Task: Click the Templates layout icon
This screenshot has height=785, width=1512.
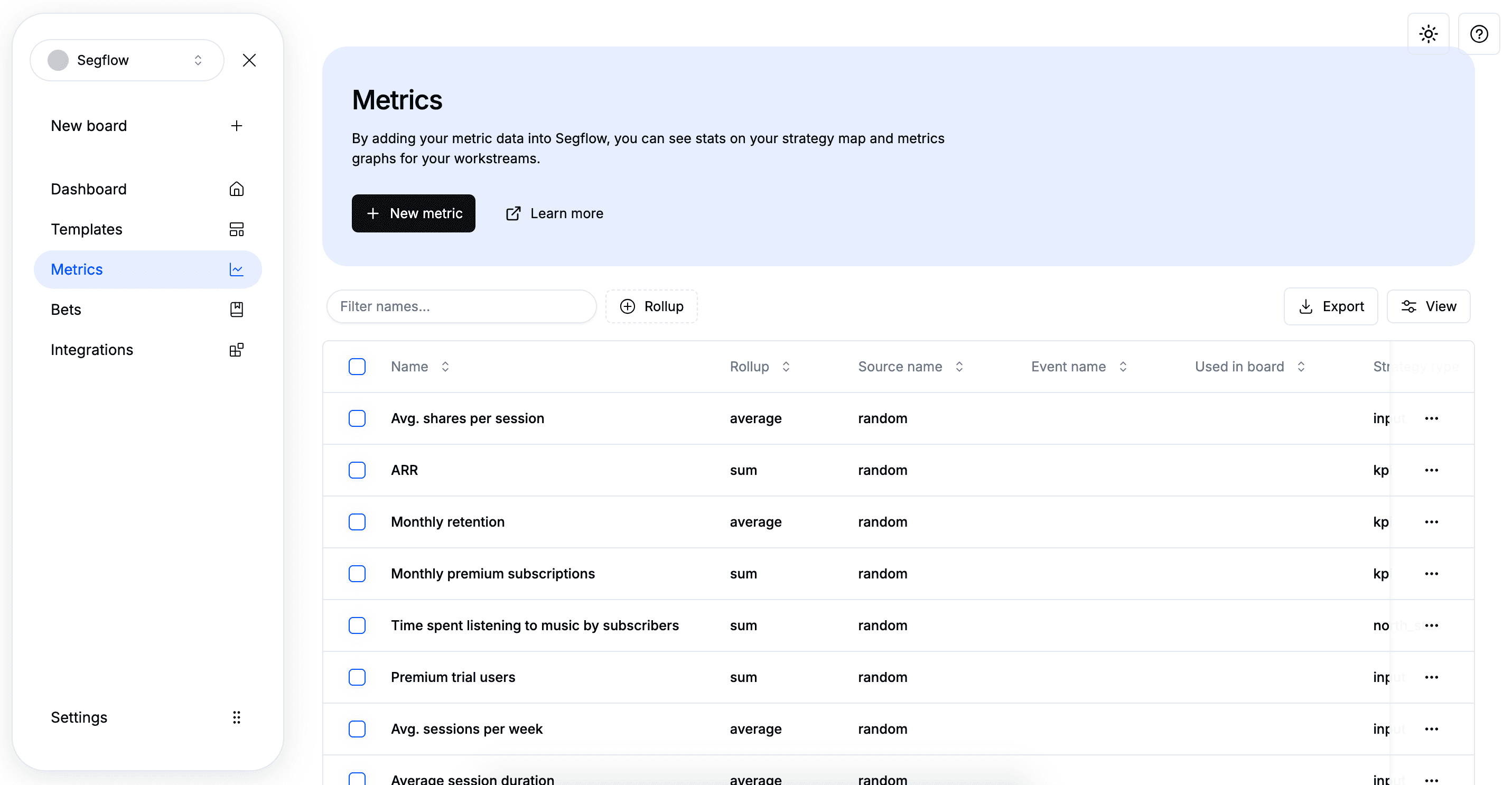Action: pos(237,229)
